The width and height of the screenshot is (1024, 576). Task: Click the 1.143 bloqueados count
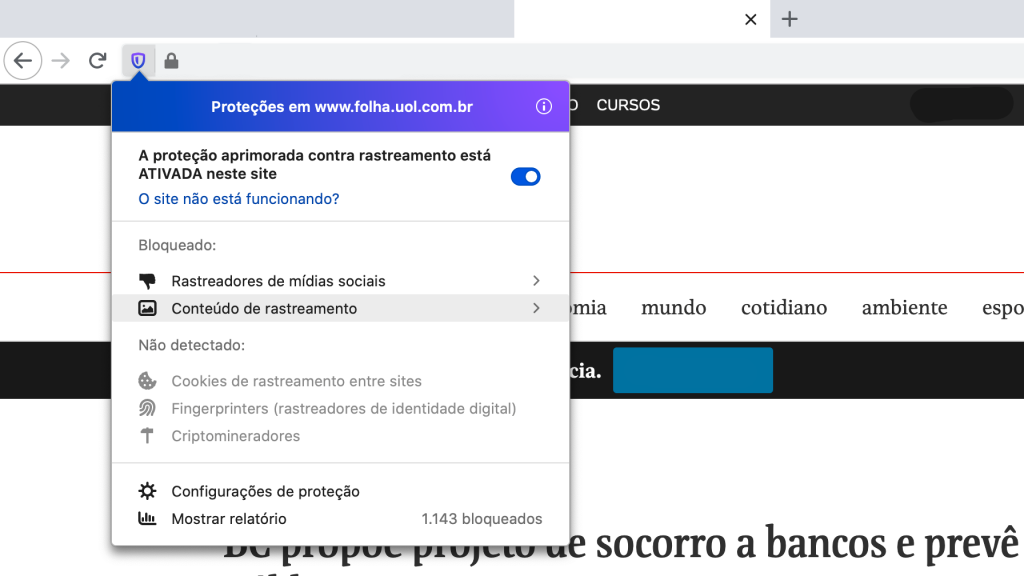[482, 519]
